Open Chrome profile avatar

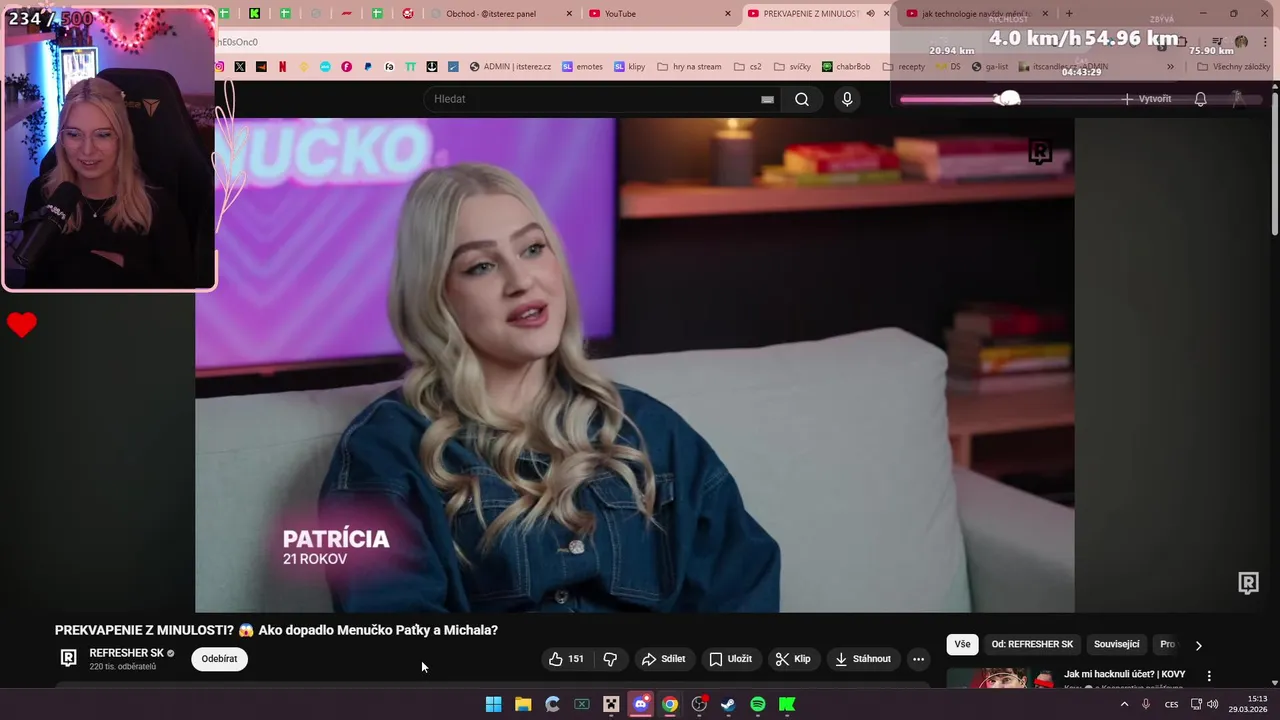[1241, 42]
